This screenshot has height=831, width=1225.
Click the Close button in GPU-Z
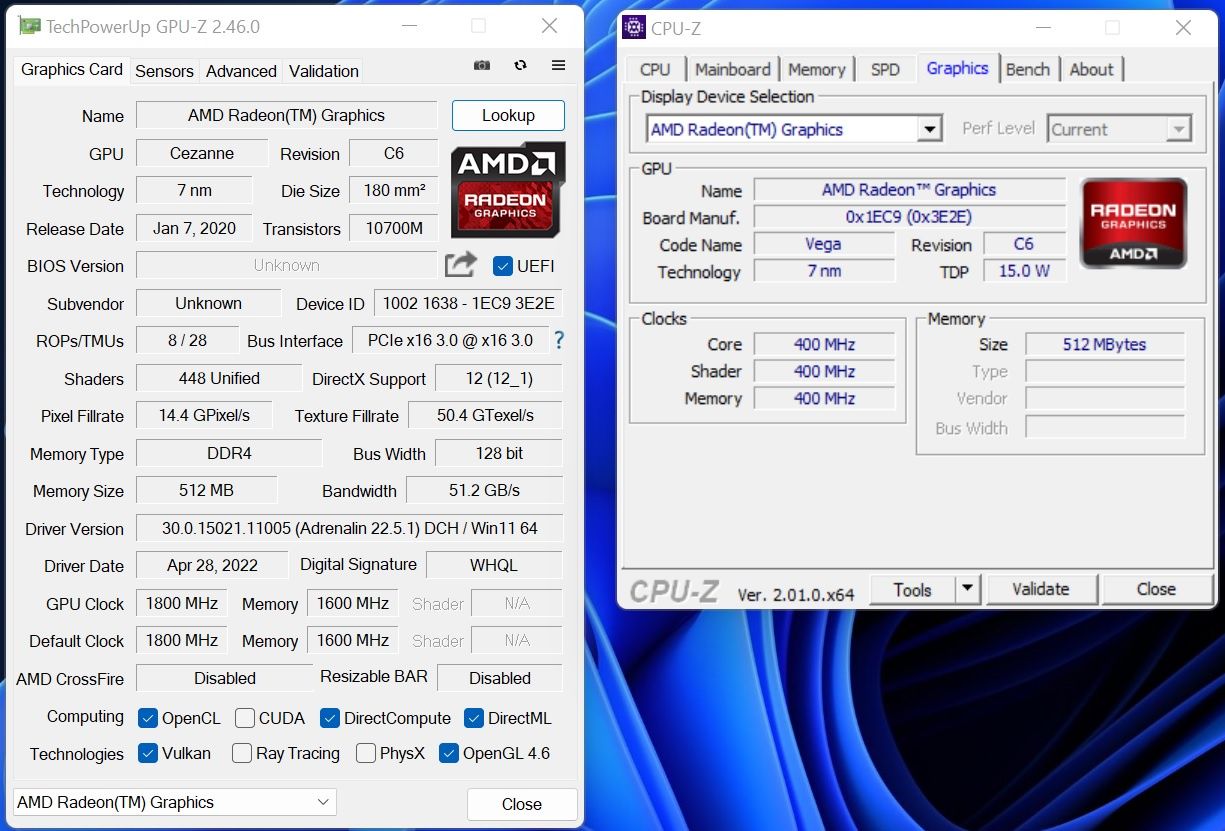522,804
